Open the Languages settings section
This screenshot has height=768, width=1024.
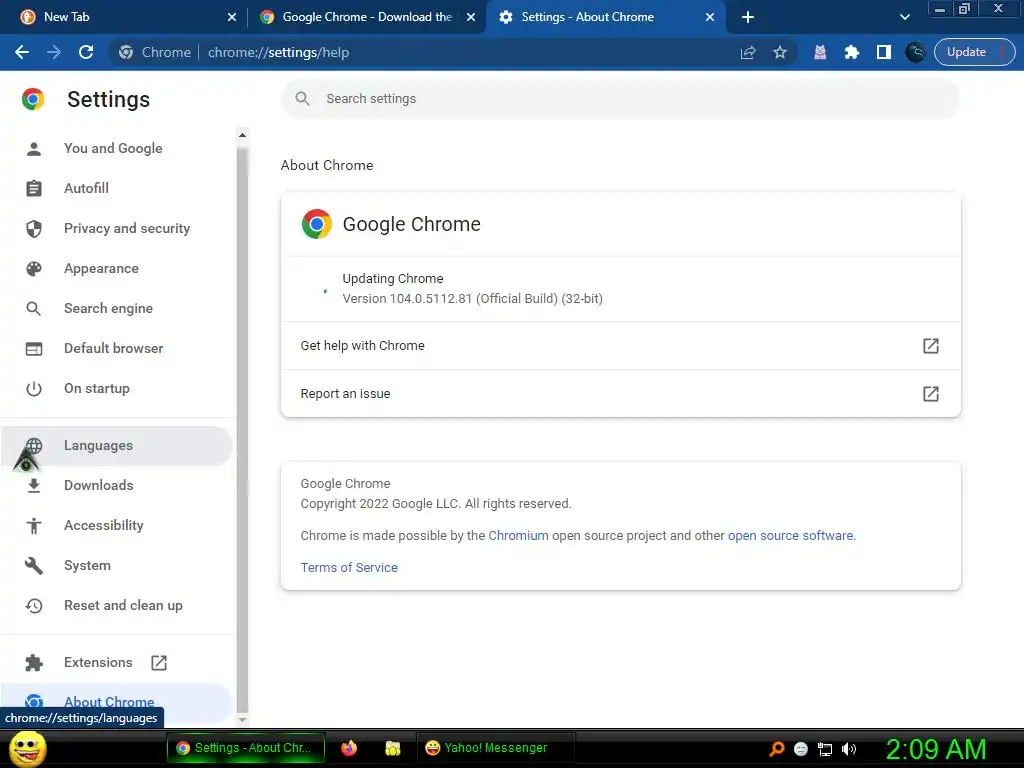(x=116, y=445)
